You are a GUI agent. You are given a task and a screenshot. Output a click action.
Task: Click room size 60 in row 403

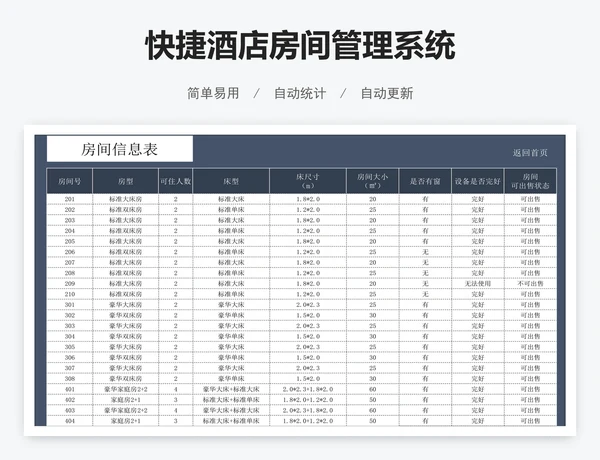pyautogui.click(x=373, y=410)
